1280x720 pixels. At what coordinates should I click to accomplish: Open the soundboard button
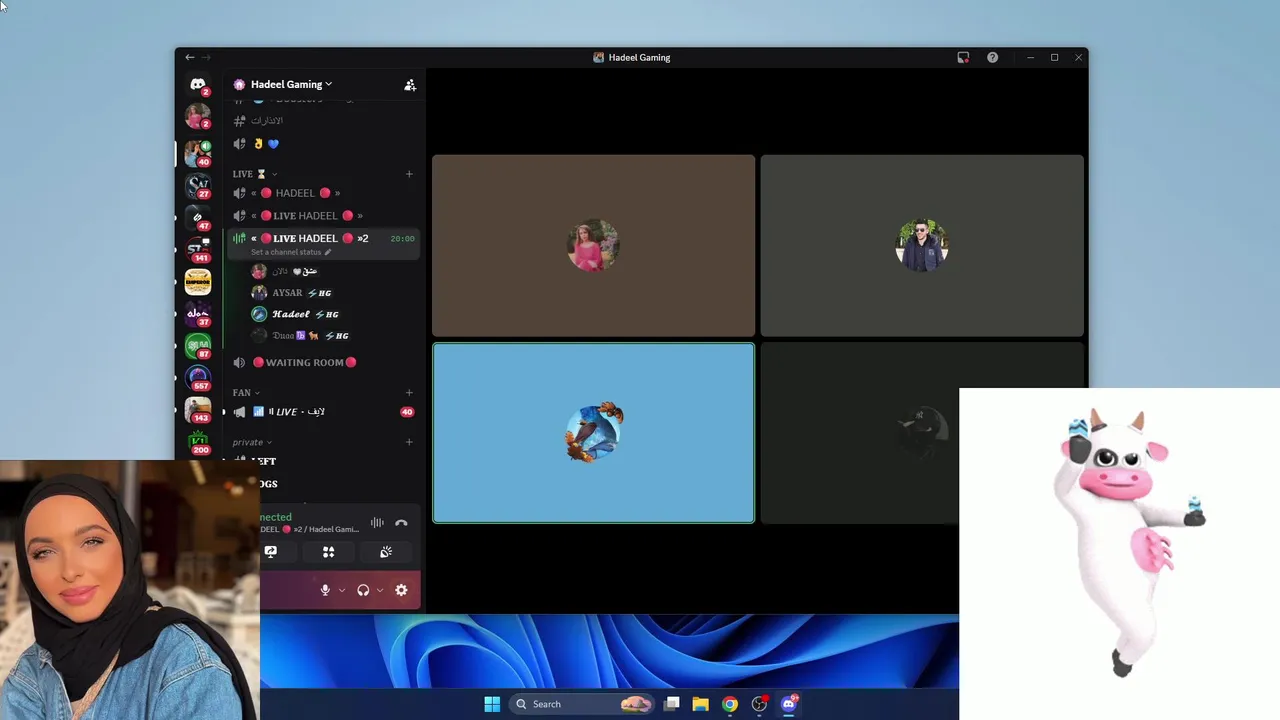tap(386, 552)
